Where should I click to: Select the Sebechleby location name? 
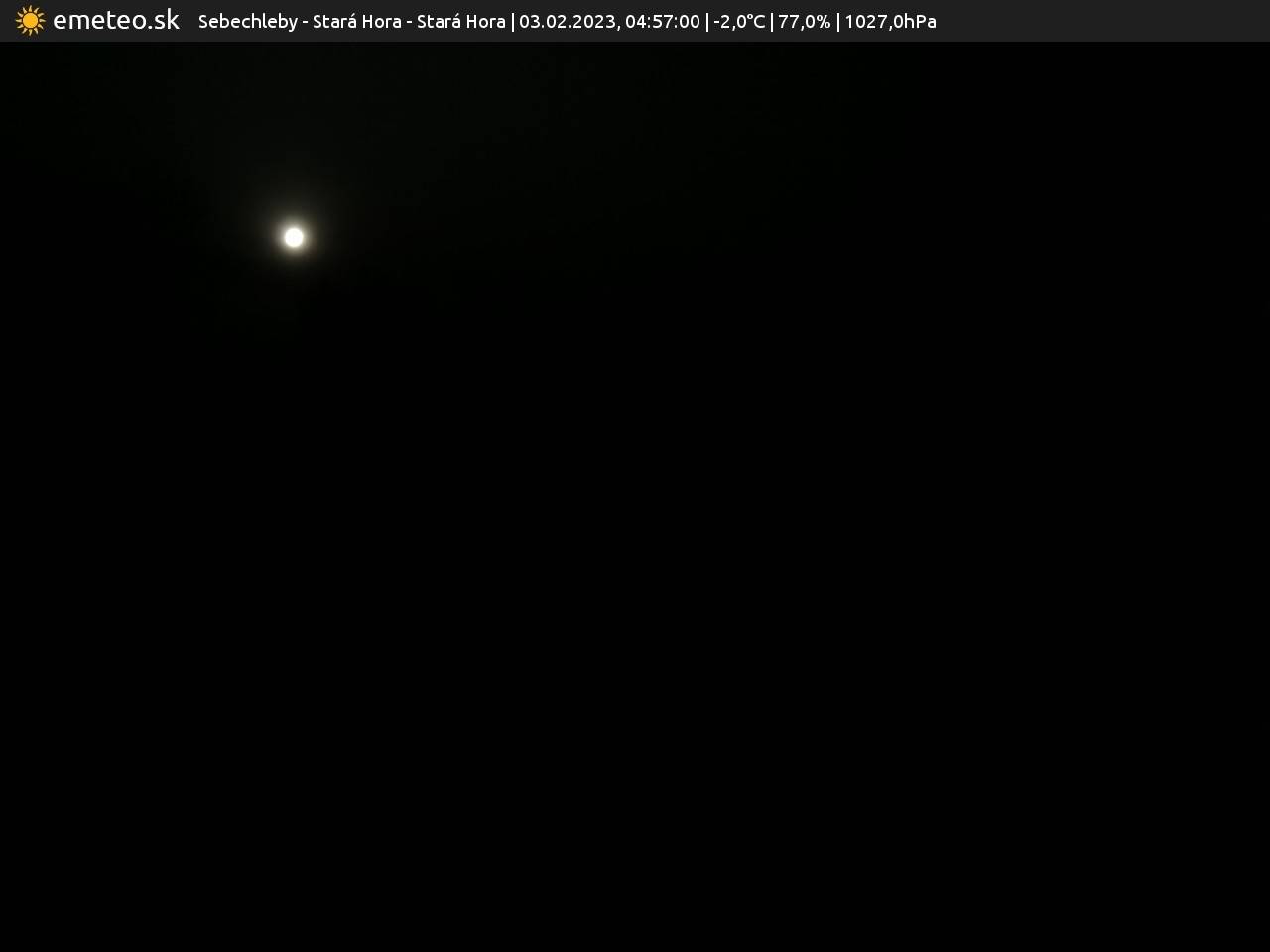click(x=247, y=22)
